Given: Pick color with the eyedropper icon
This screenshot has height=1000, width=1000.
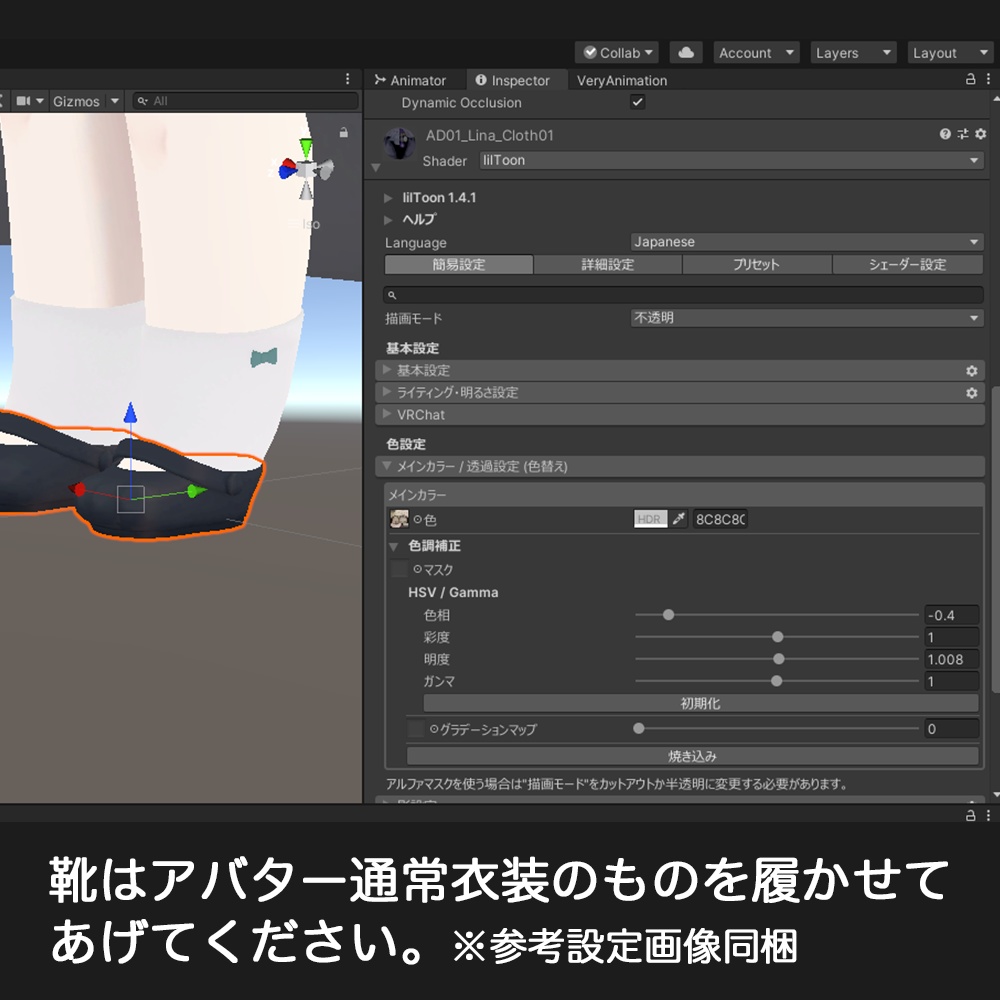Looking at the screenshot, I should coord(679,519).
